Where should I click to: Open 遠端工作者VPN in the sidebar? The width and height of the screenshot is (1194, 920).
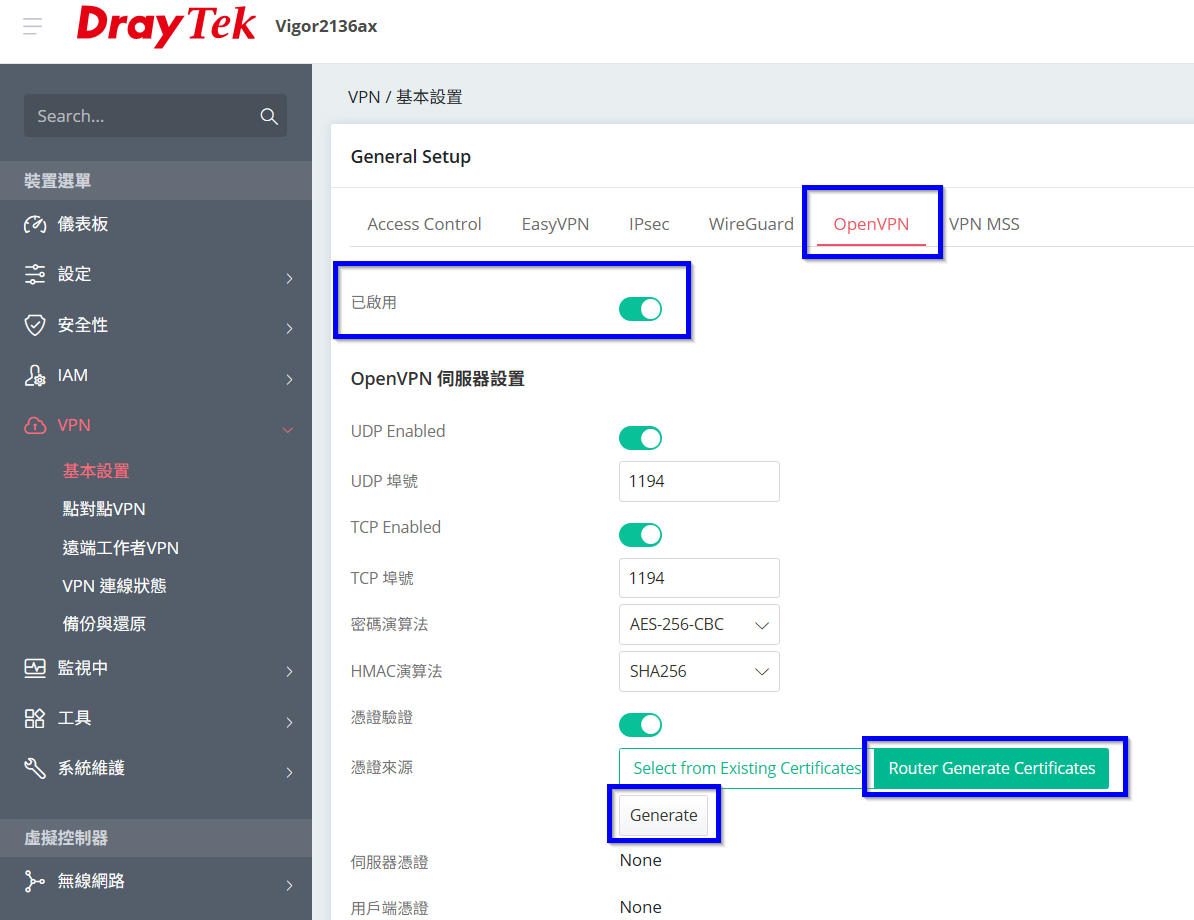[121, 548]
